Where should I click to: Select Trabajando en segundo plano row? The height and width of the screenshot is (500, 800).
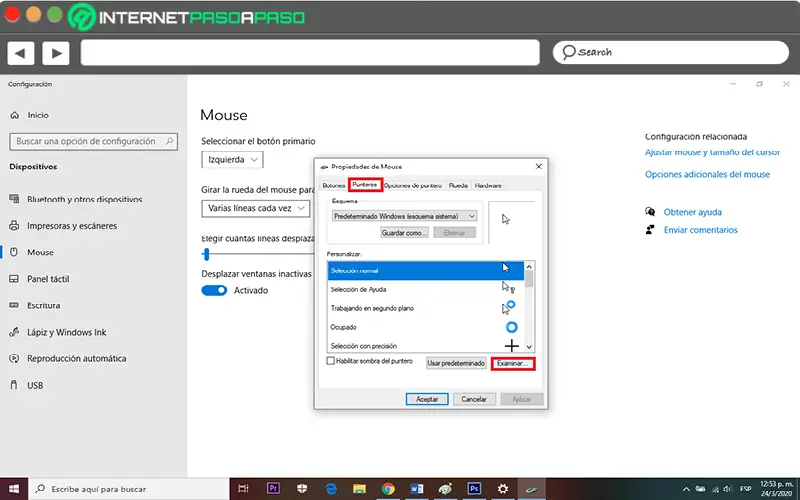pyautogui.click(x=426, y=308)
